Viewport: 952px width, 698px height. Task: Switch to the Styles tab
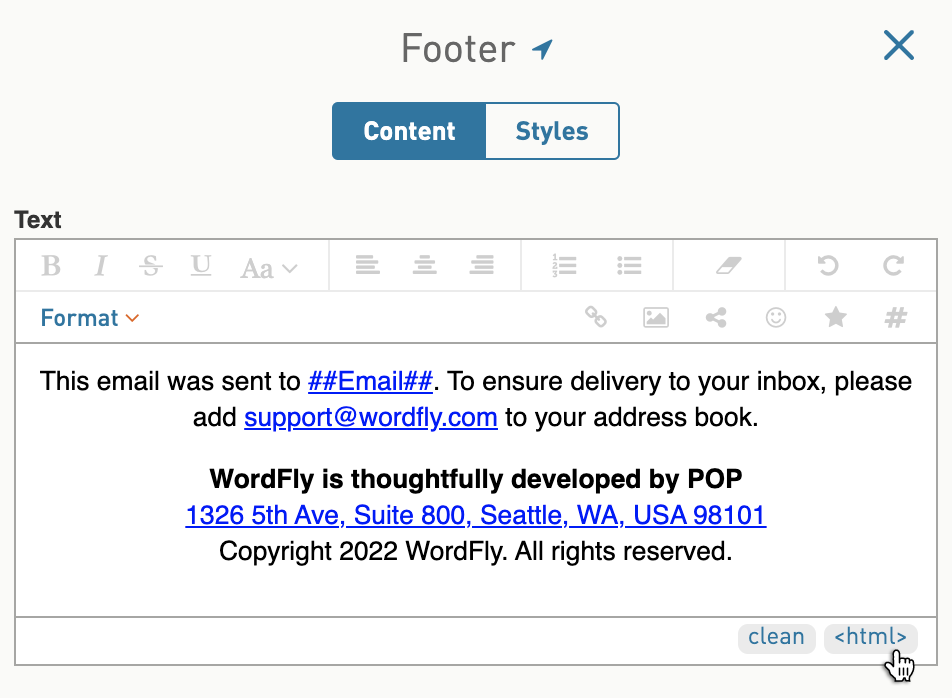[x=552, y=131]
